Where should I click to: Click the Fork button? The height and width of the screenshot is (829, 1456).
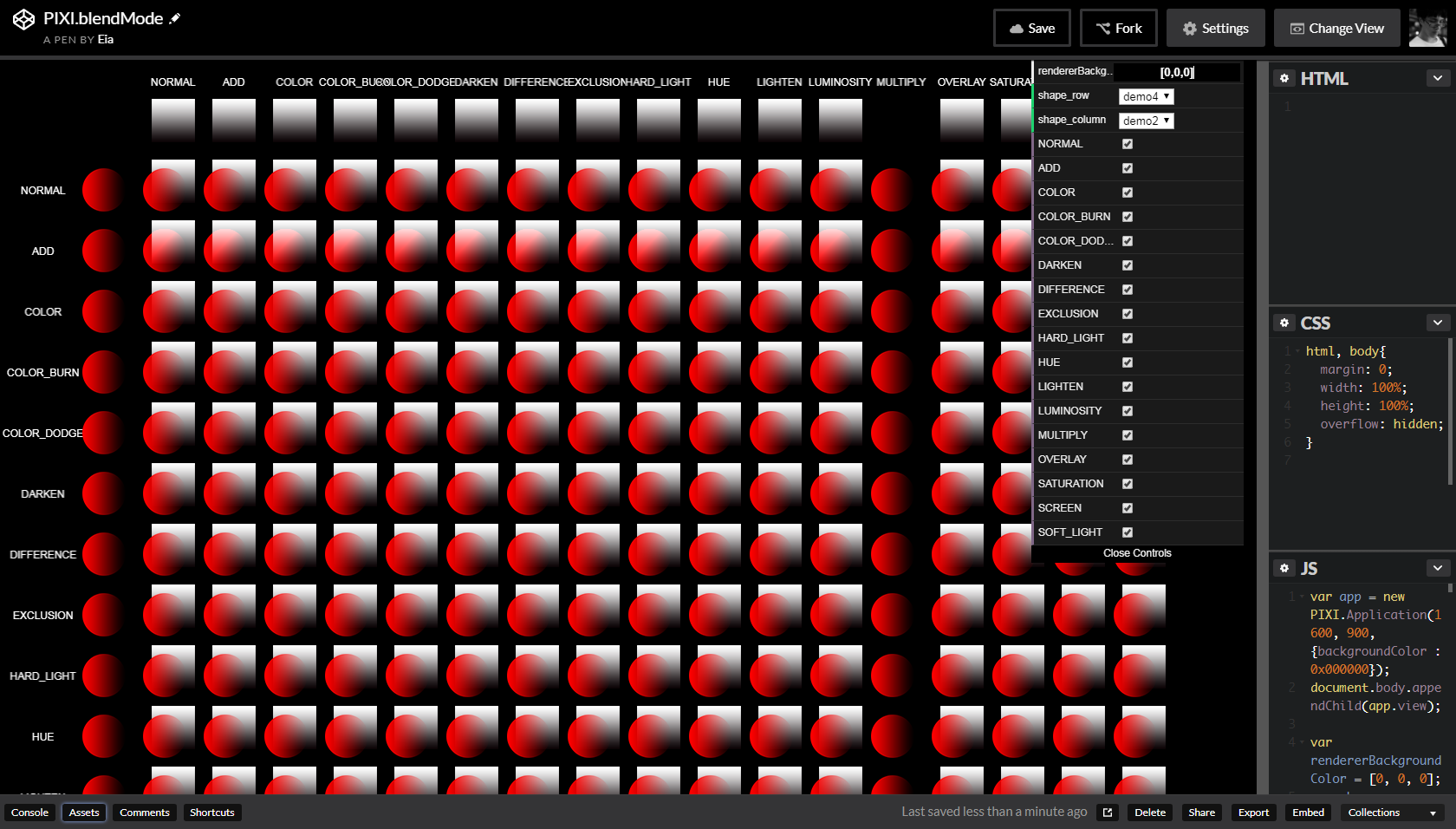click(1118, 28)
